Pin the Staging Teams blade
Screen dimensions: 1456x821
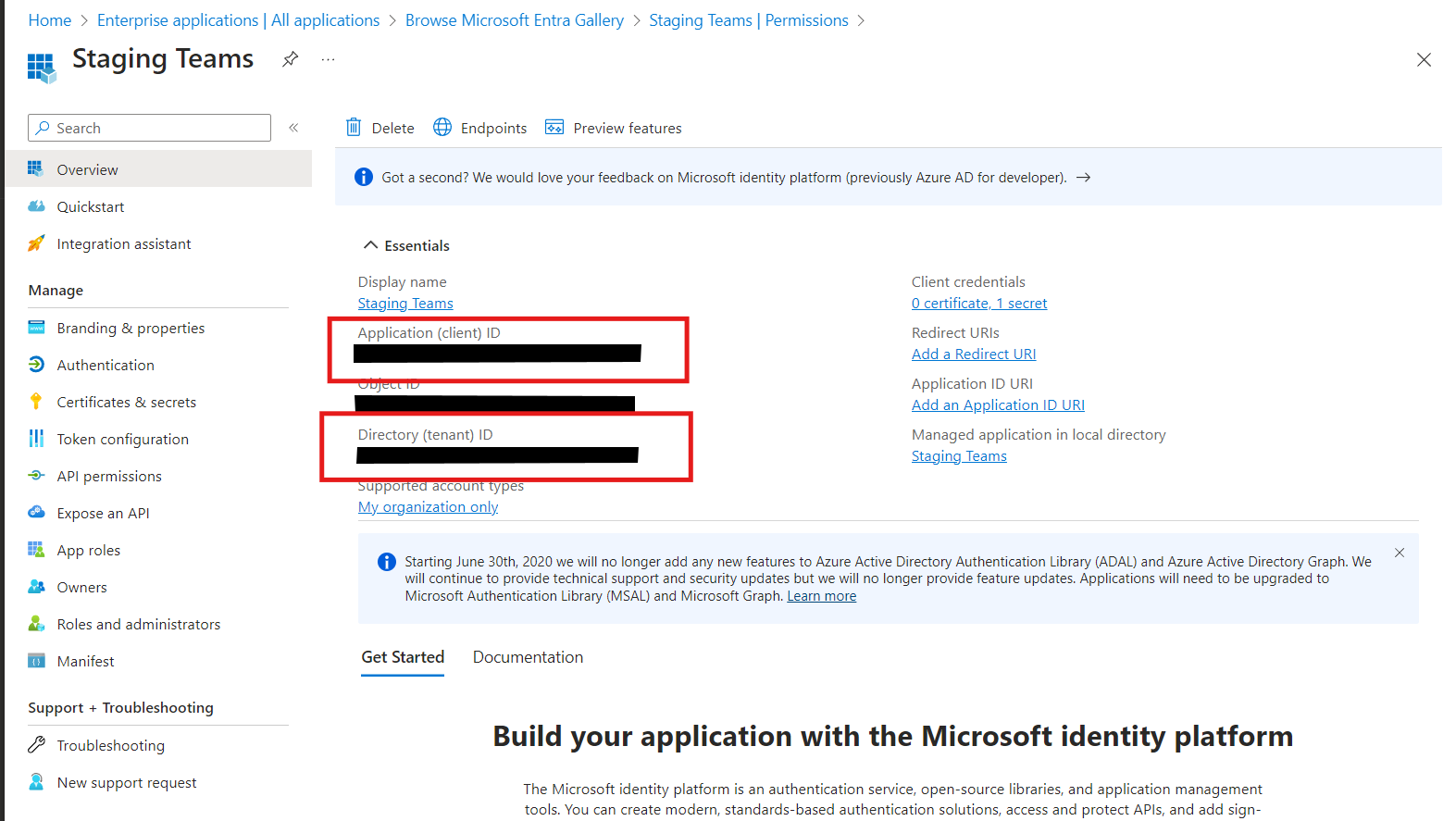coord(291,59)
